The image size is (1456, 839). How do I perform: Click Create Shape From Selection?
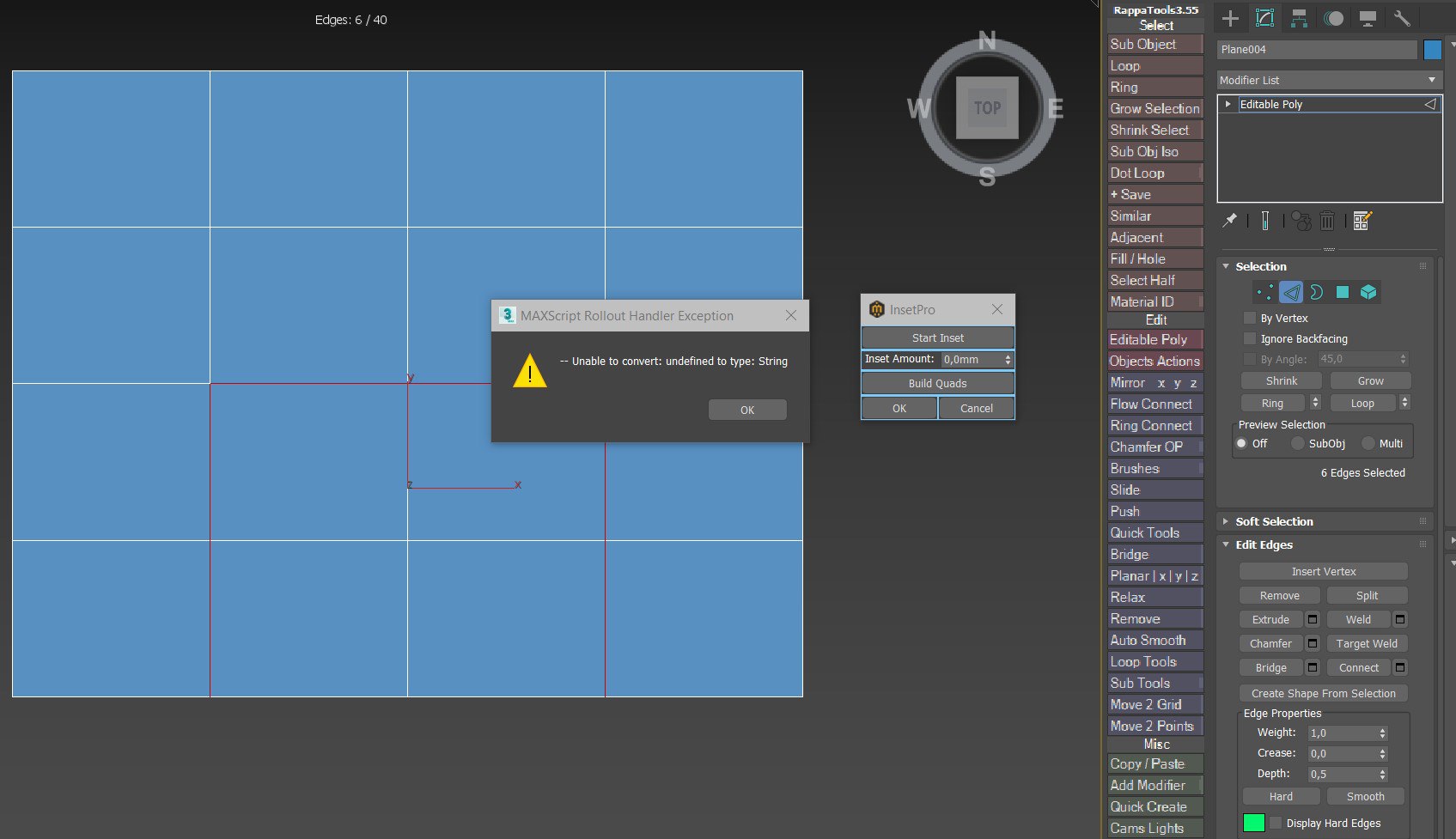(x=1323, y=693)
